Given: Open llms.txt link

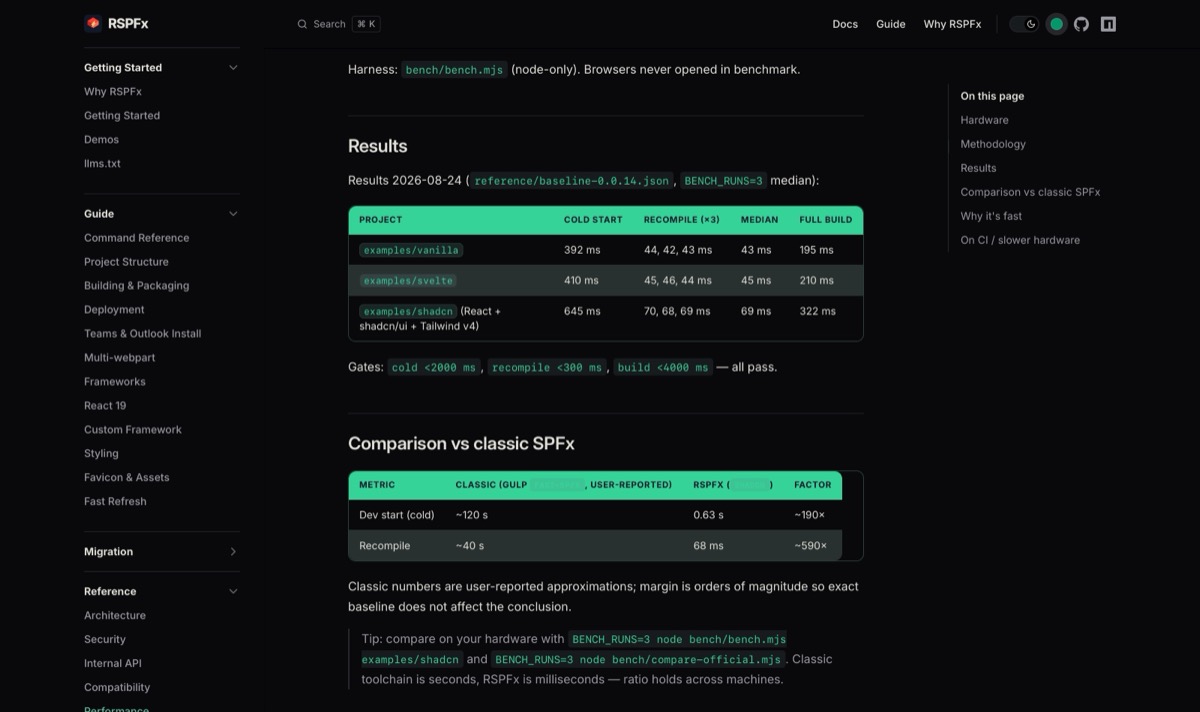Looking at the screenshot, I should pos(102,164).
